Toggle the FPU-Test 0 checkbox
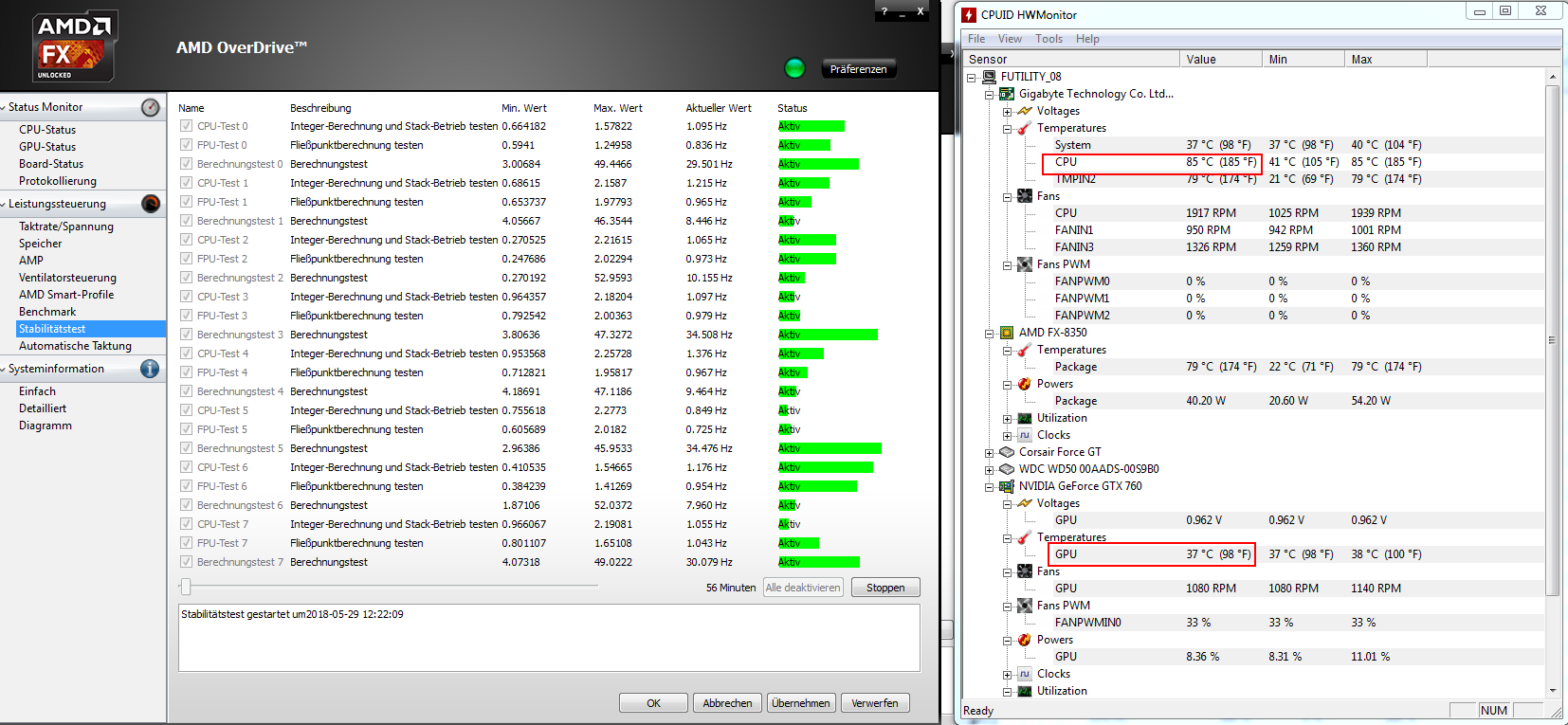Image resolution: width=1568 pixels, height=725 pixels. 186,145
